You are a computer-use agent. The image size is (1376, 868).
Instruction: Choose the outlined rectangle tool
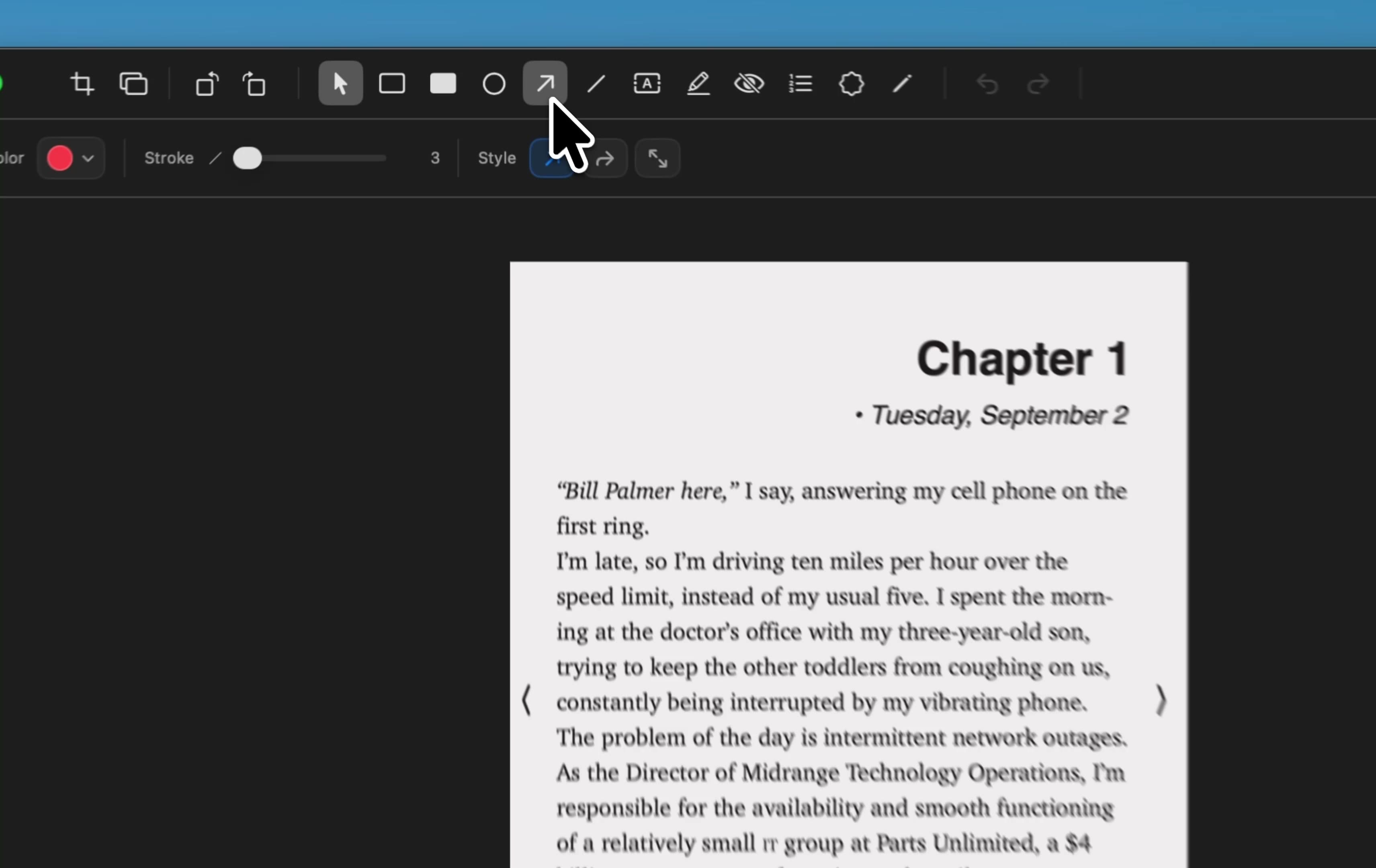pos(392,84)
